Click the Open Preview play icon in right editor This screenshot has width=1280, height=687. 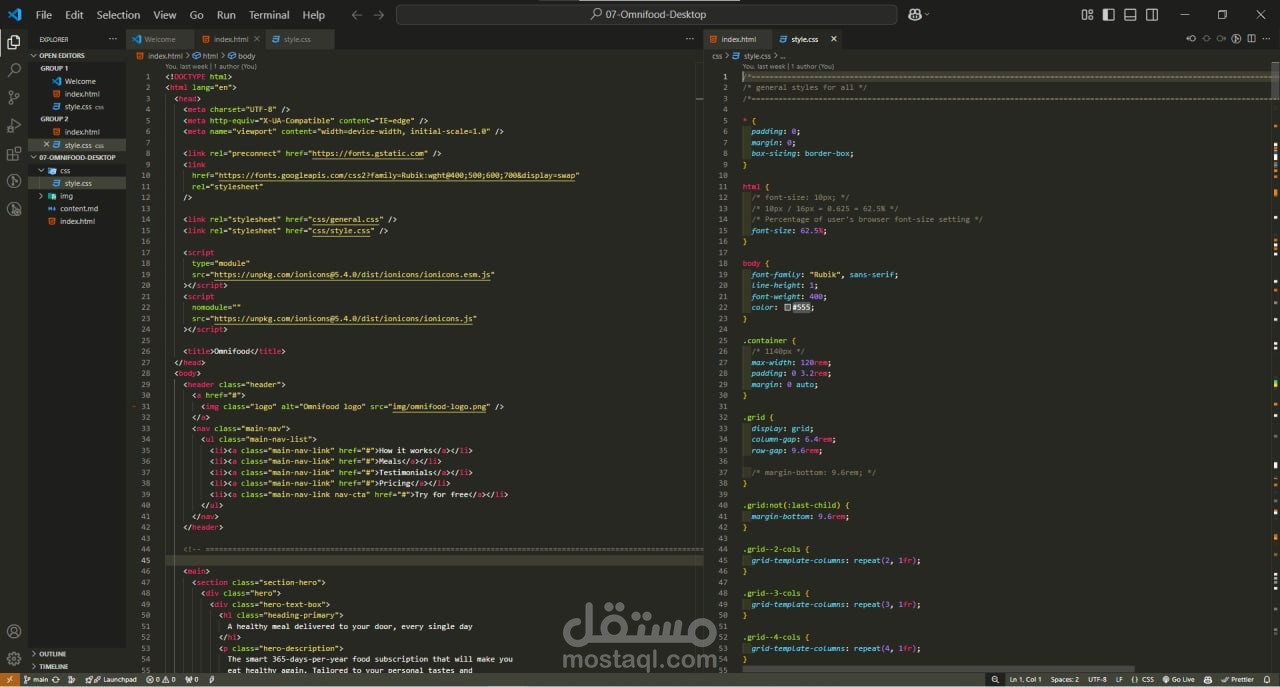click(1237, 39)
